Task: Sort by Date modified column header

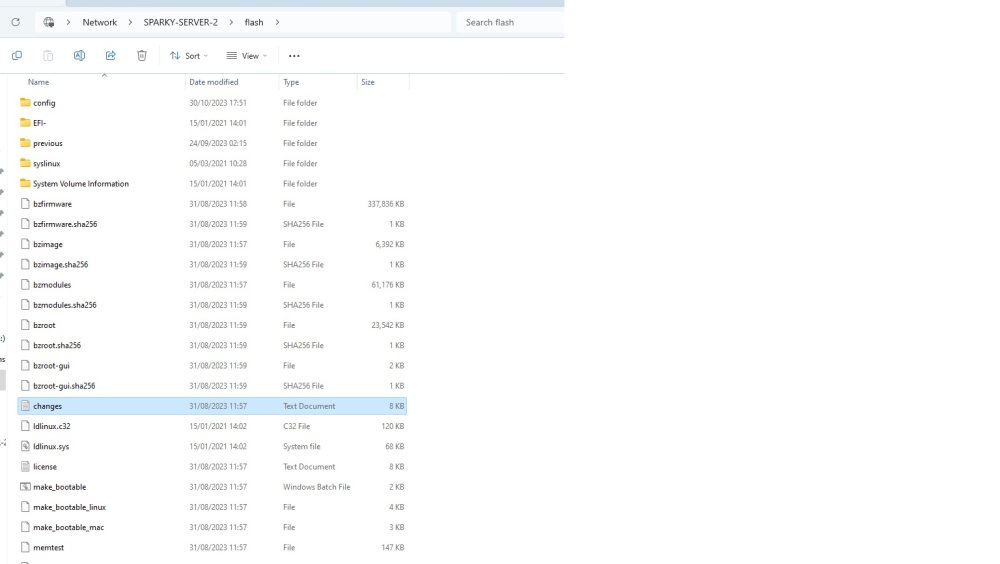Action: 214,82
